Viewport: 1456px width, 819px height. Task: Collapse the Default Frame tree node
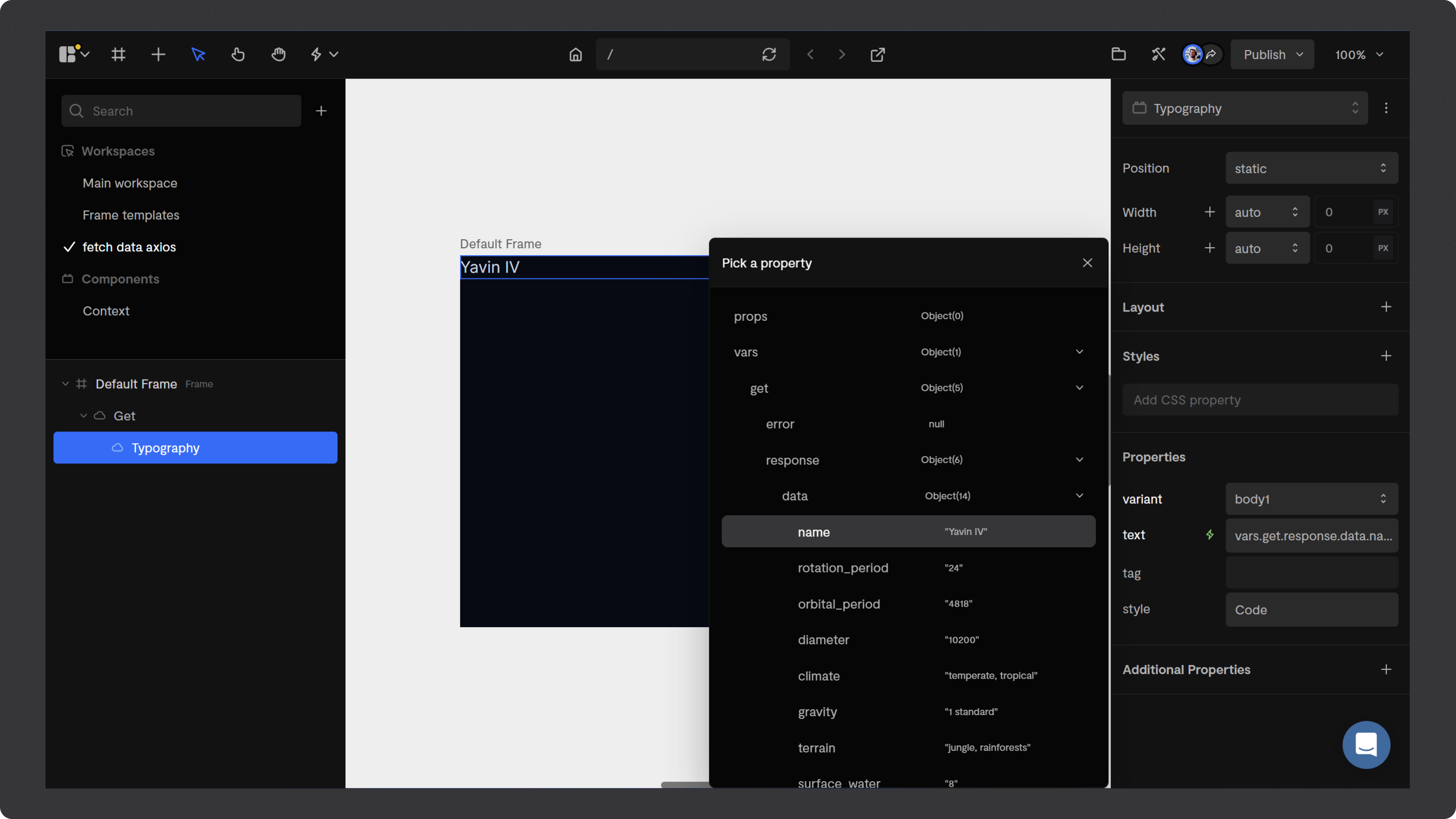(x=65, y=384)
